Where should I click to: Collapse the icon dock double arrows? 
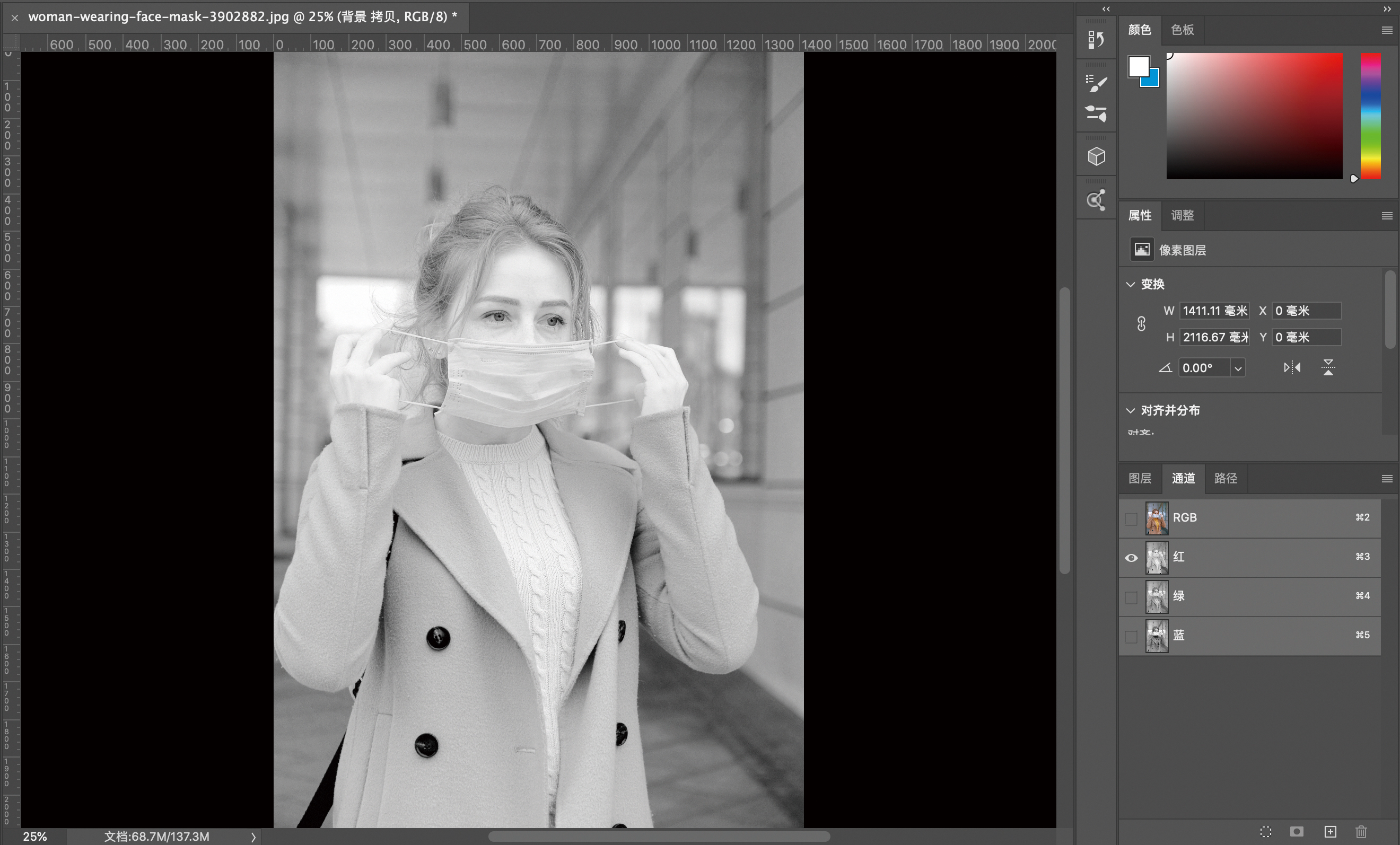pyautogui.click(x=1106, y=8)
